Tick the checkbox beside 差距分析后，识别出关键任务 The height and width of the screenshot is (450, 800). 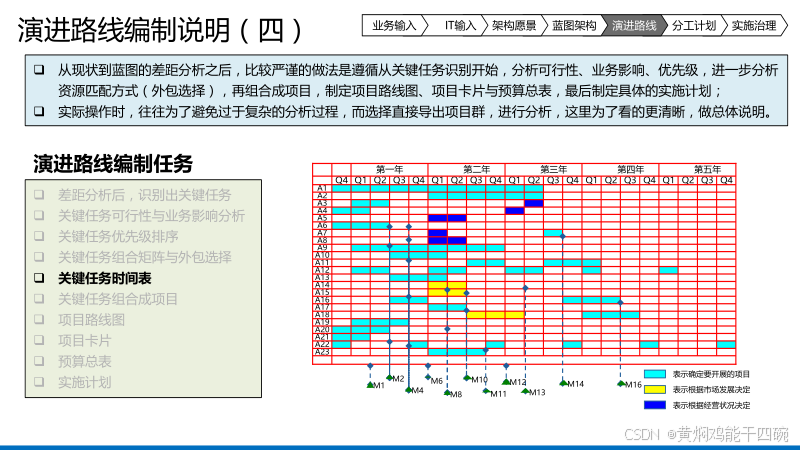[x=39, y=195]
